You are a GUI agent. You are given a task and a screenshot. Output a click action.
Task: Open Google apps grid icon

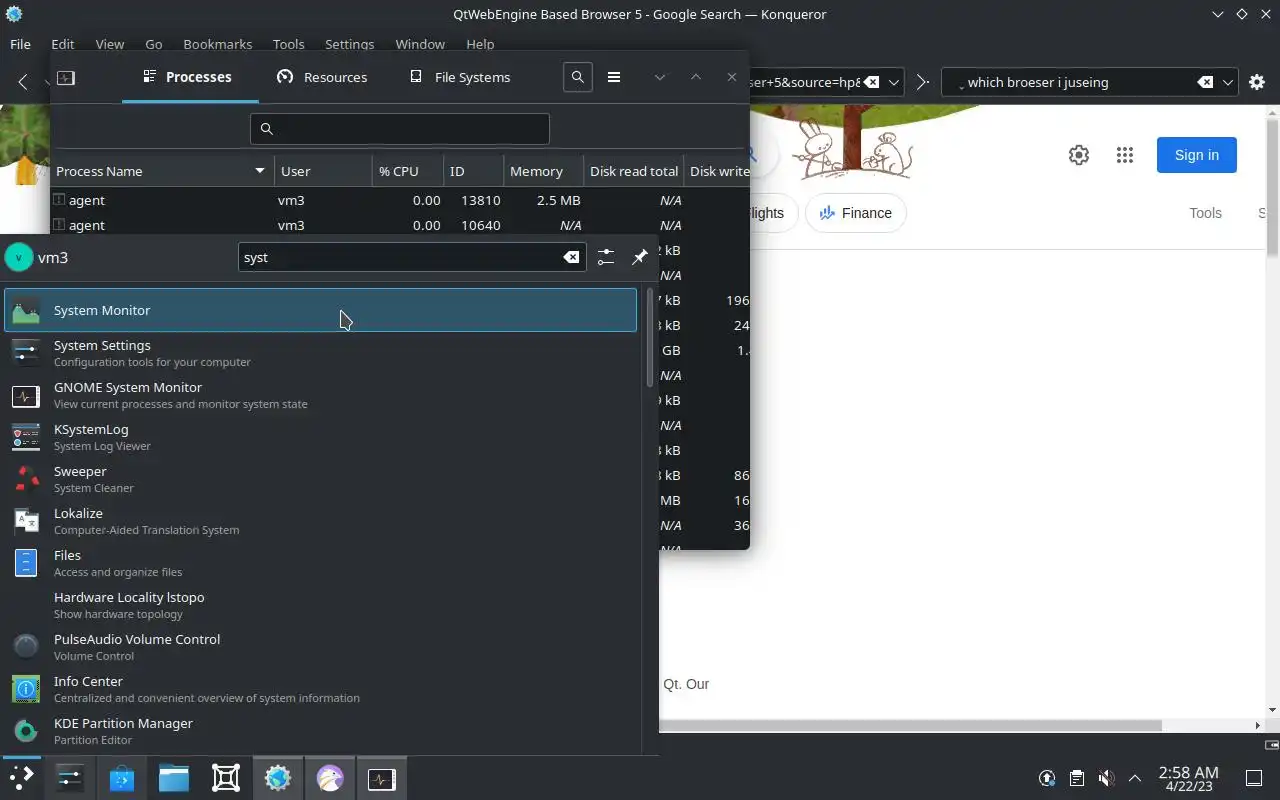pos(1125,155)
